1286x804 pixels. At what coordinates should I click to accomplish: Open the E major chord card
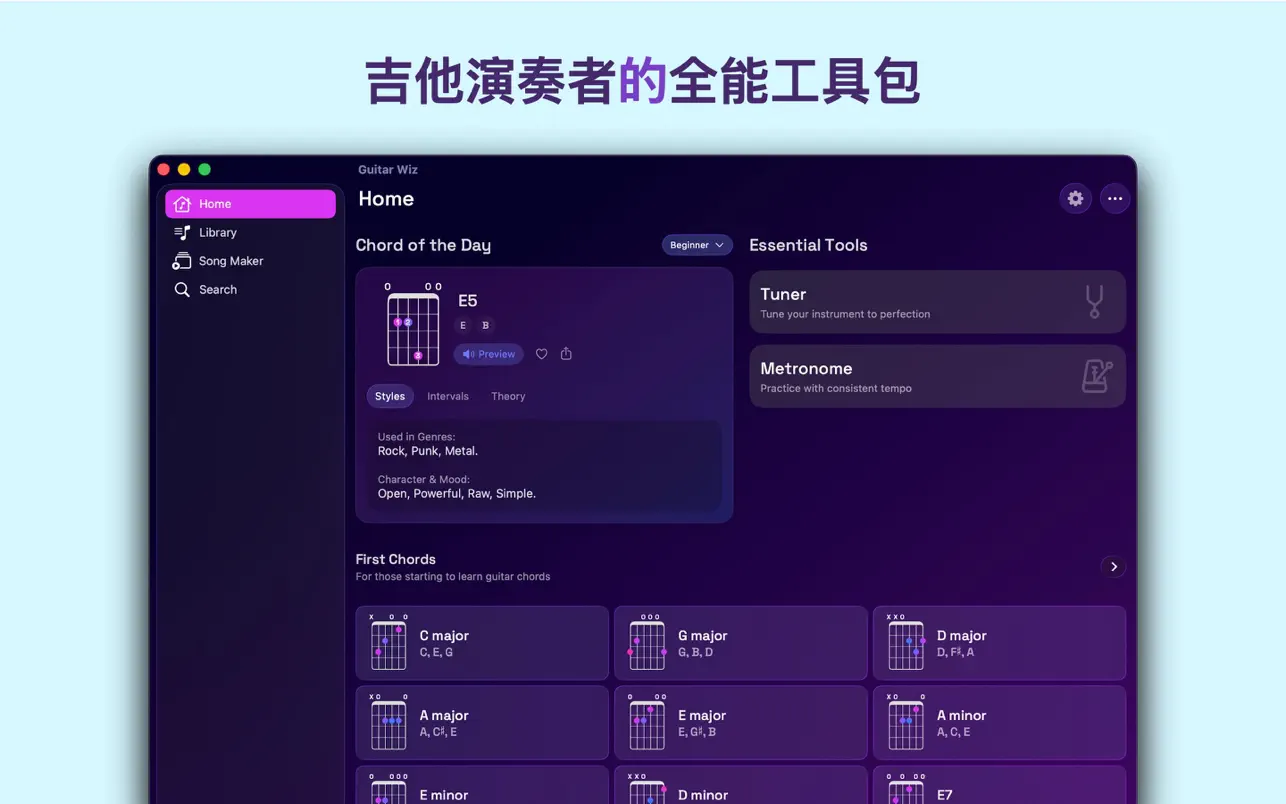pos(740,723)
